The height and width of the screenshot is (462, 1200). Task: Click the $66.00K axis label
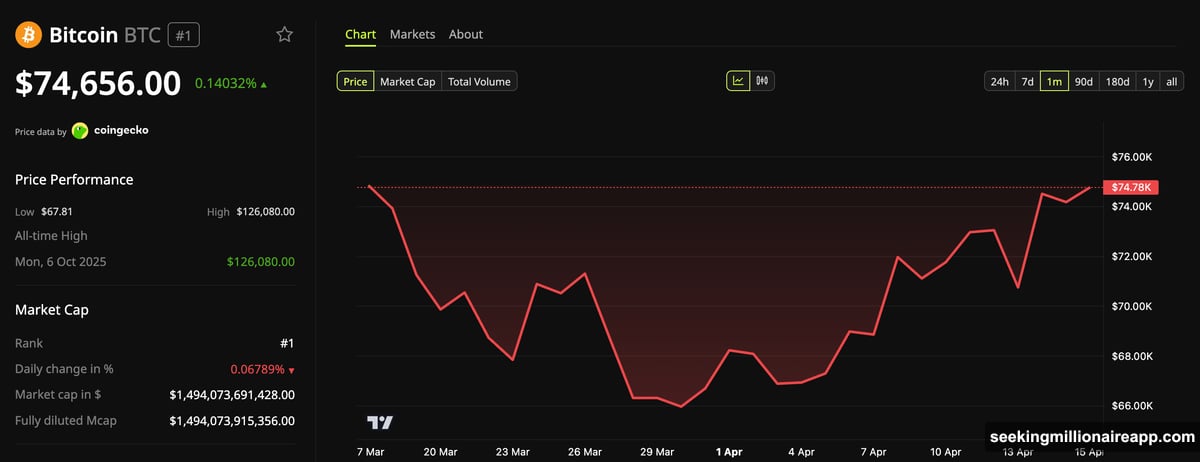pos(1132,406)
